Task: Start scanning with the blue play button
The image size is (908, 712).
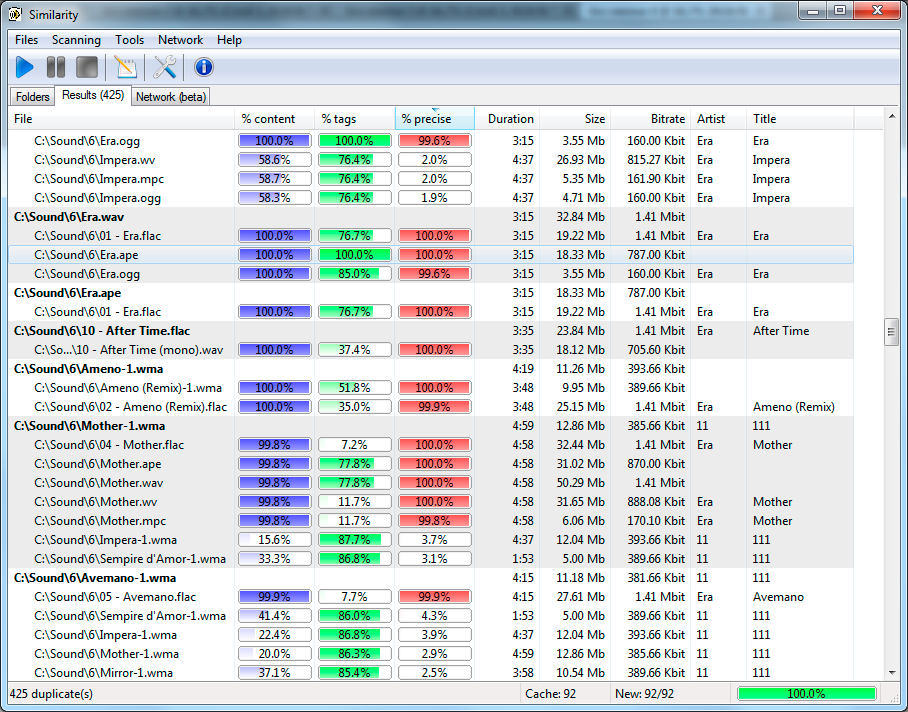Action: (25, 67)
